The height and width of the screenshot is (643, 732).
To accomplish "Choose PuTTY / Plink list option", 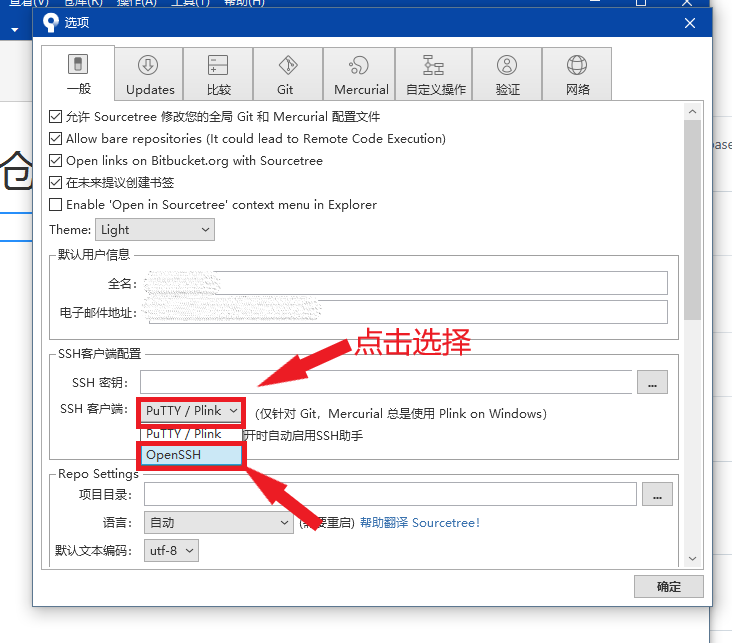I will [191, 434].
